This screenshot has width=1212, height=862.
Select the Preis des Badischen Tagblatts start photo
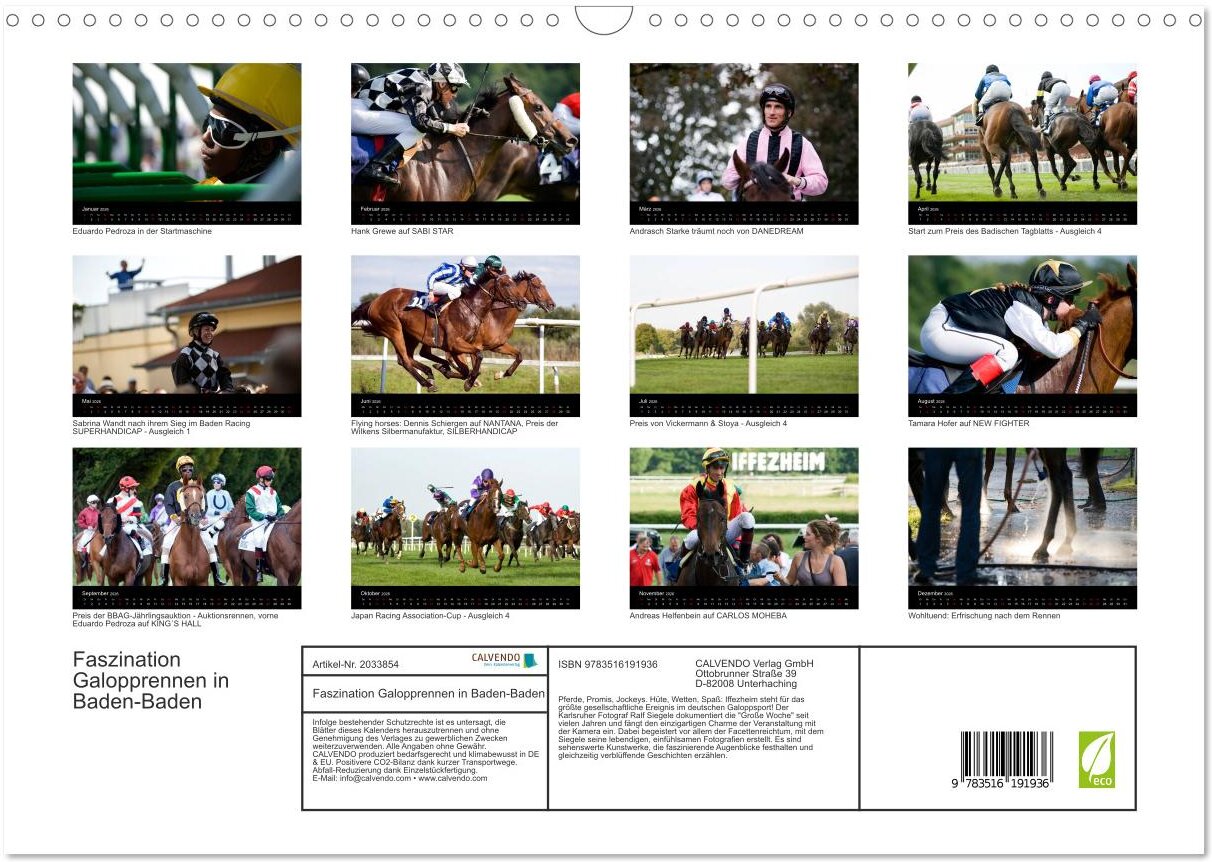pyautogui.click(x=1022, y=133)
